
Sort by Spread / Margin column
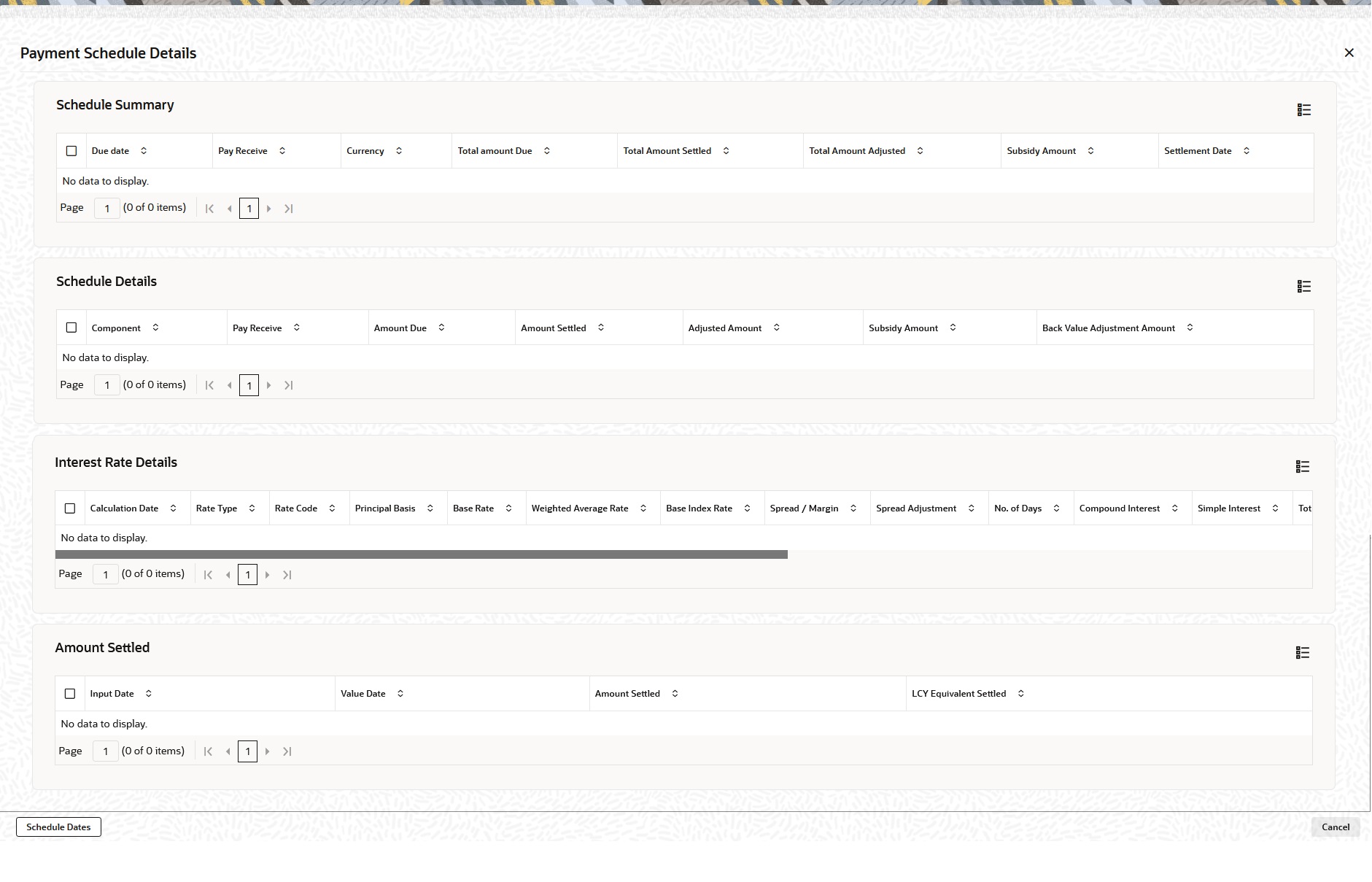point(853,508)
